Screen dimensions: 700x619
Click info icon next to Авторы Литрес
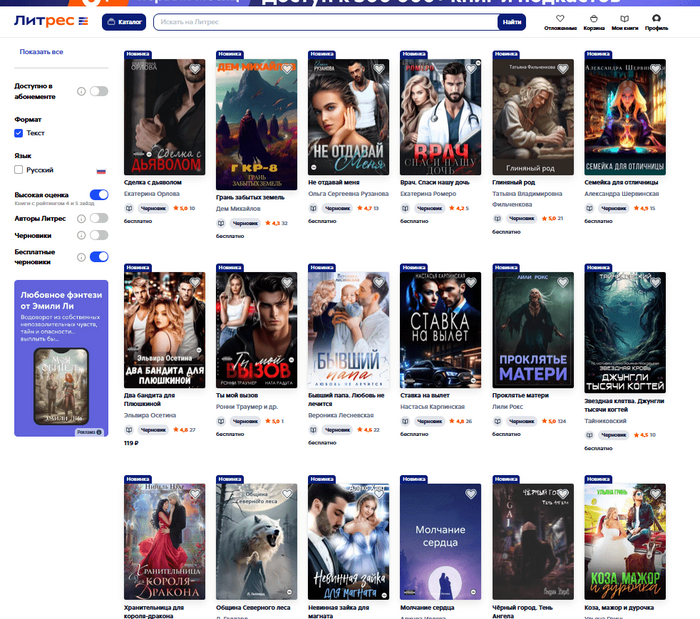click(81, 219)
